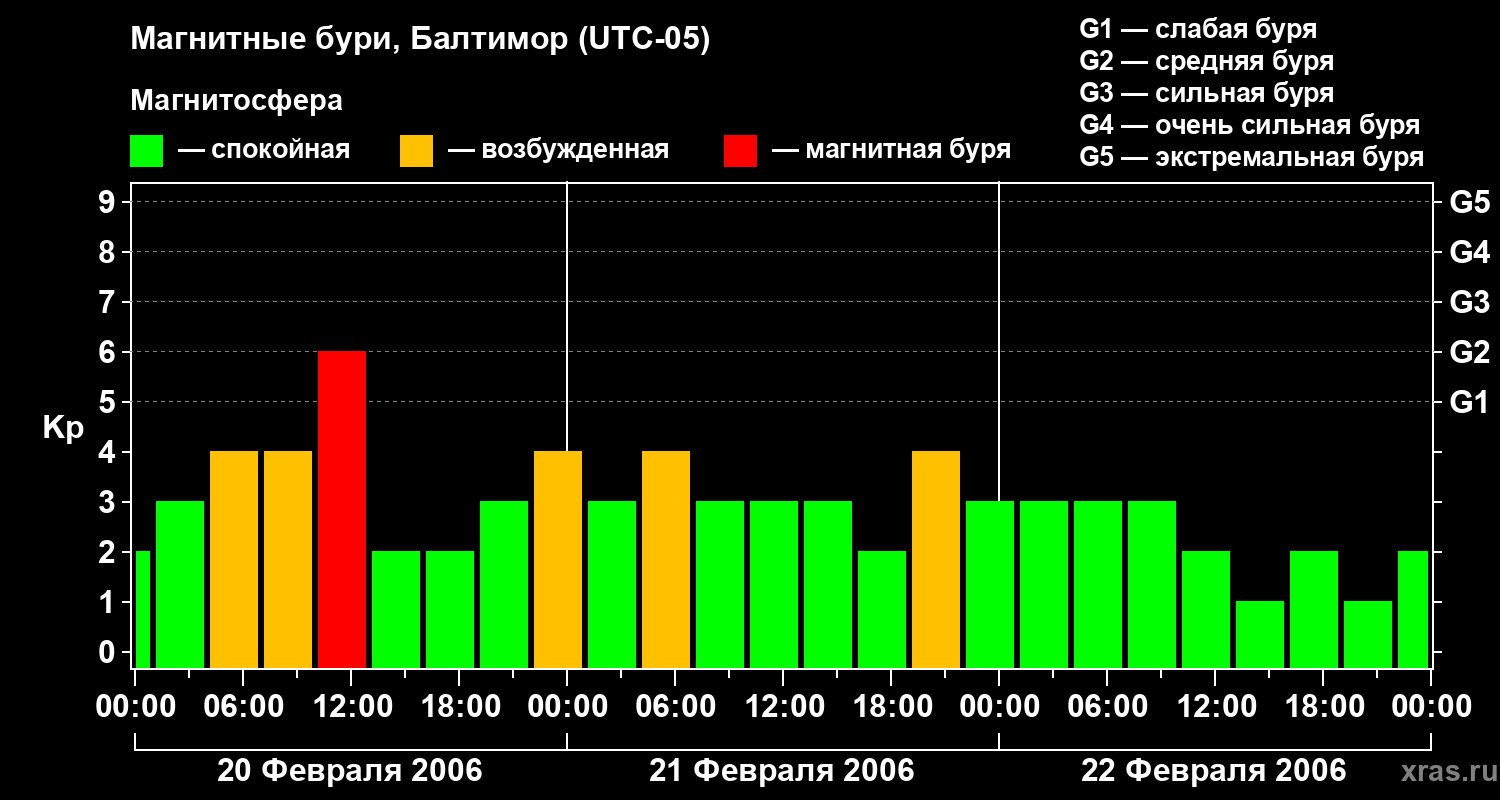Click '18:00' time label of 20 February

pyautogui.click(x=459, y=707)
